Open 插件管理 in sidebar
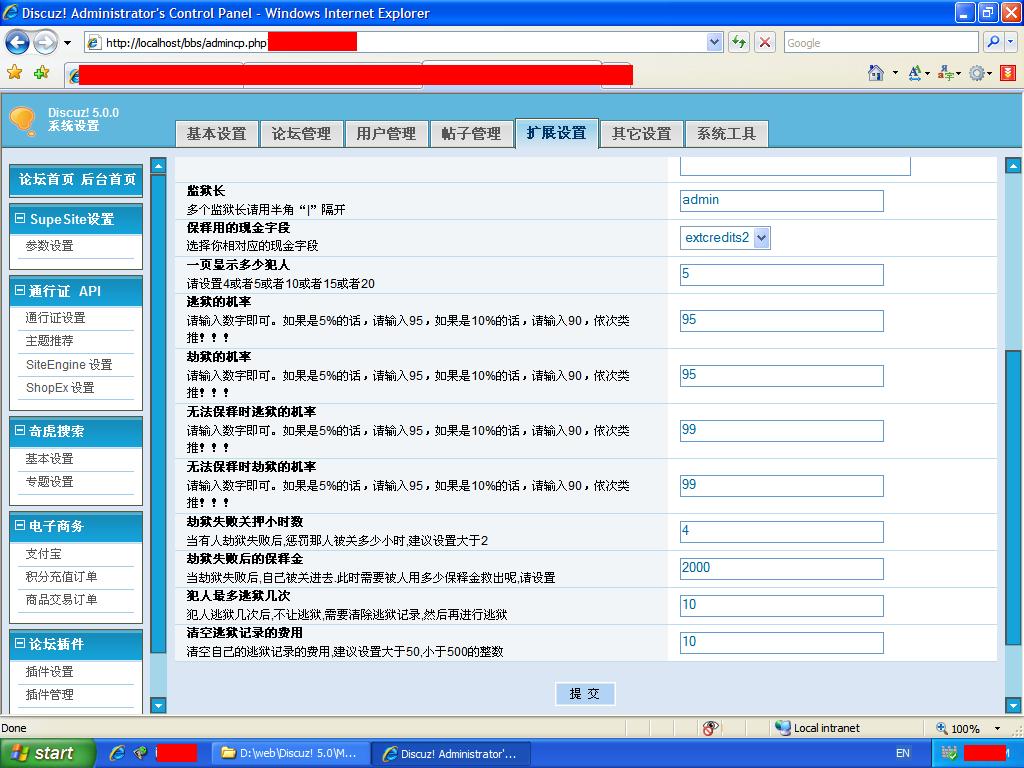1024x768 pixels. pos(50,695)
